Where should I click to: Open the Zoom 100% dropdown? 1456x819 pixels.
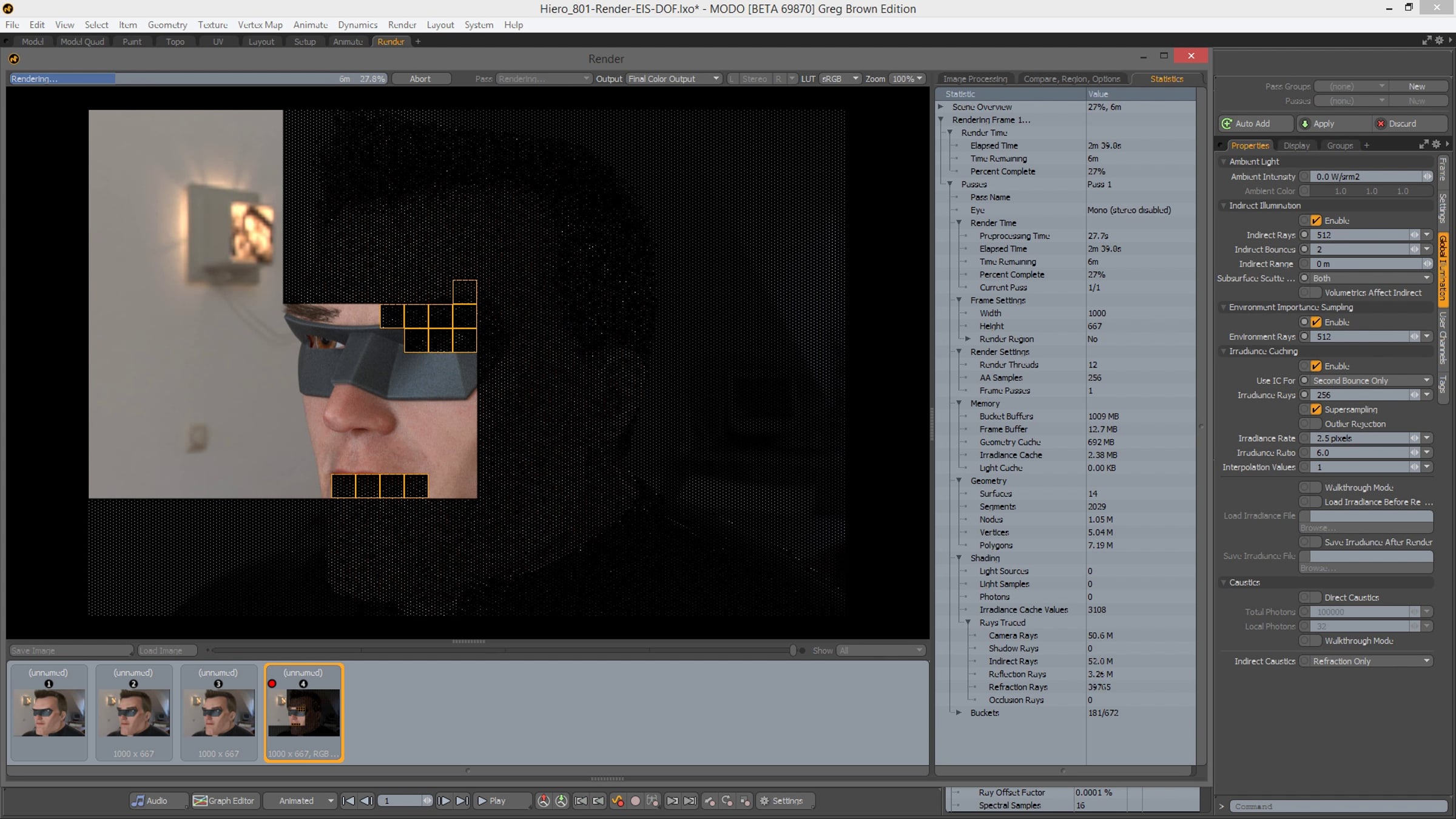coord(906,79)
